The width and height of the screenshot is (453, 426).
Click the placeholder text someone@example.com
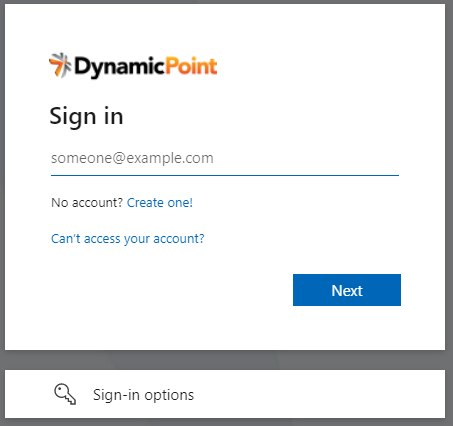point(132,158)
